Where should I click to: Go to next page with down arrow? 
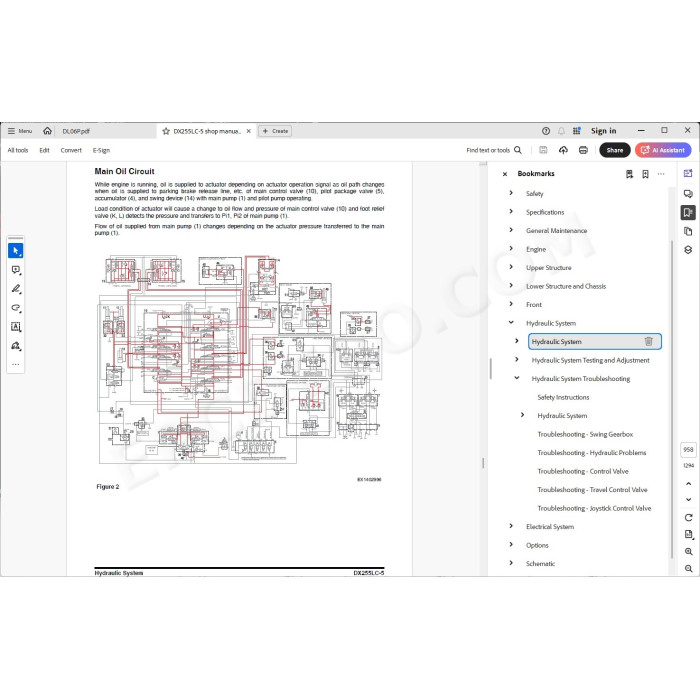pyautogui.click(x=688, y=500)
